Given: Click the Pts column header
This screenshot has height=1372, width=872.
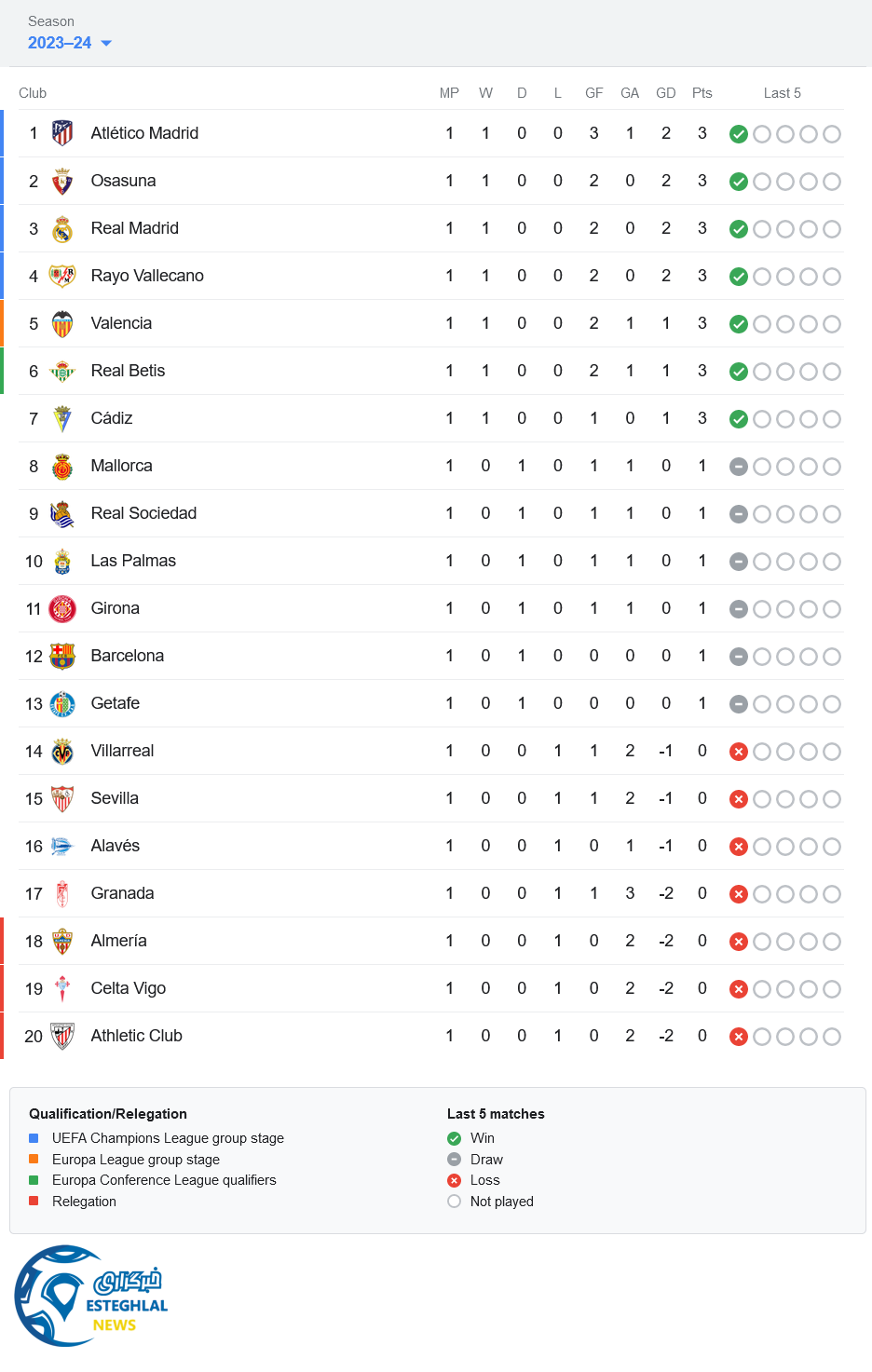Looking at the screenshot, I should (702, 93).
